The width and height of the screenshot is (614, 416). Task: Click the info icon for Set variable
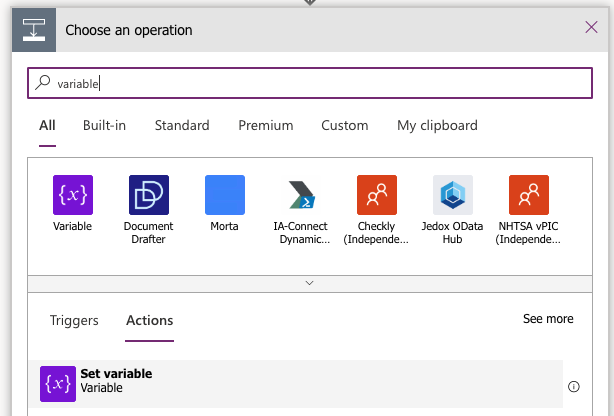(x=574, y=386)
